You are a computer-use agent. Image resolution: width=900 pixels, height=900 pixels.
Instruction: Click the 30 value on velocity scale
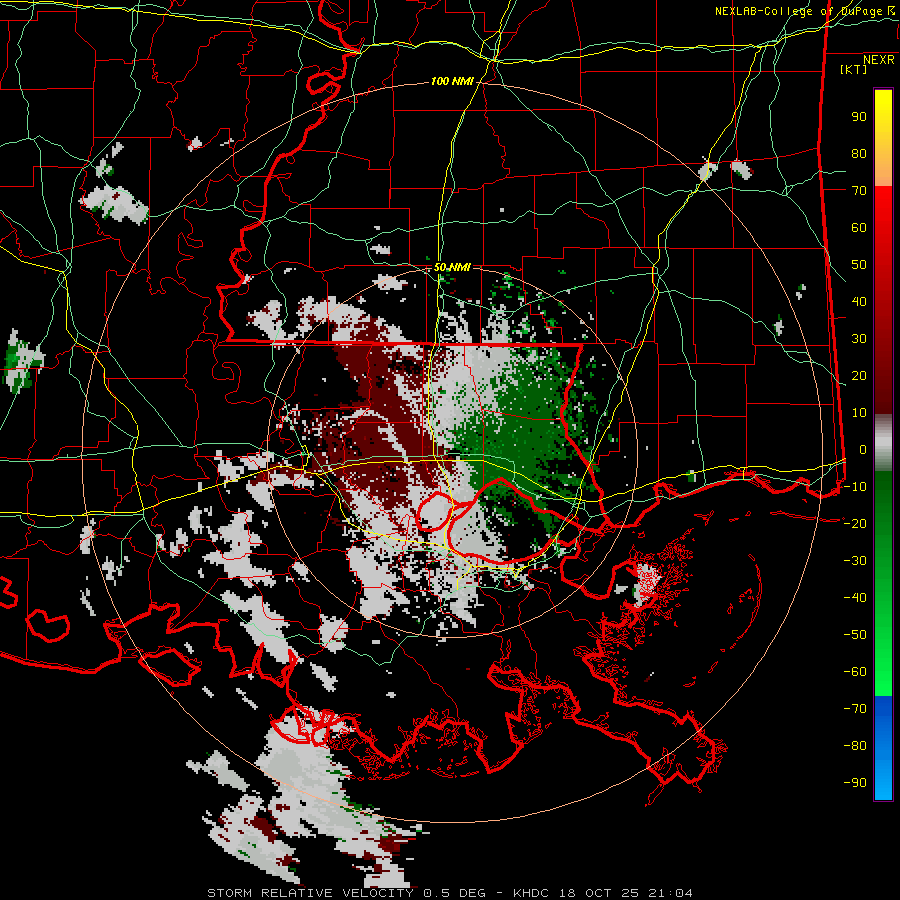pyautogui.click(x=859, y=339)
